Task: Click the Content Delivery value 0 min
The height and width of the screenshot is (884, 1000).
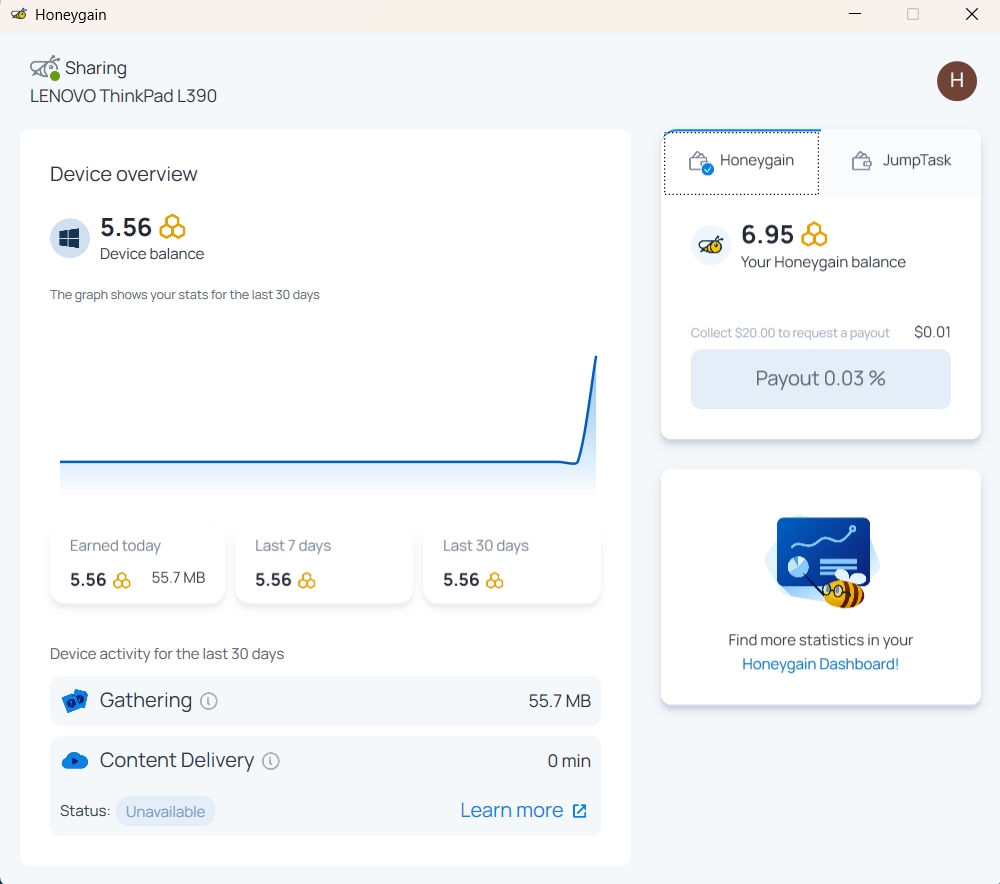Action: click(569, 761)
